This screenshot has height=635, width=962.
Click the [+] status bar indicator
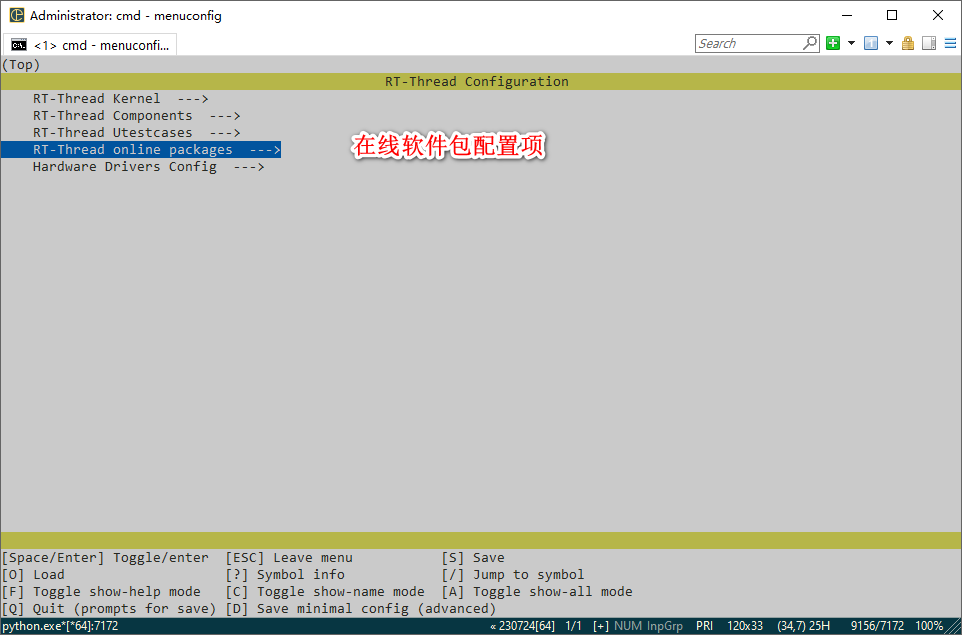[601, 626]
